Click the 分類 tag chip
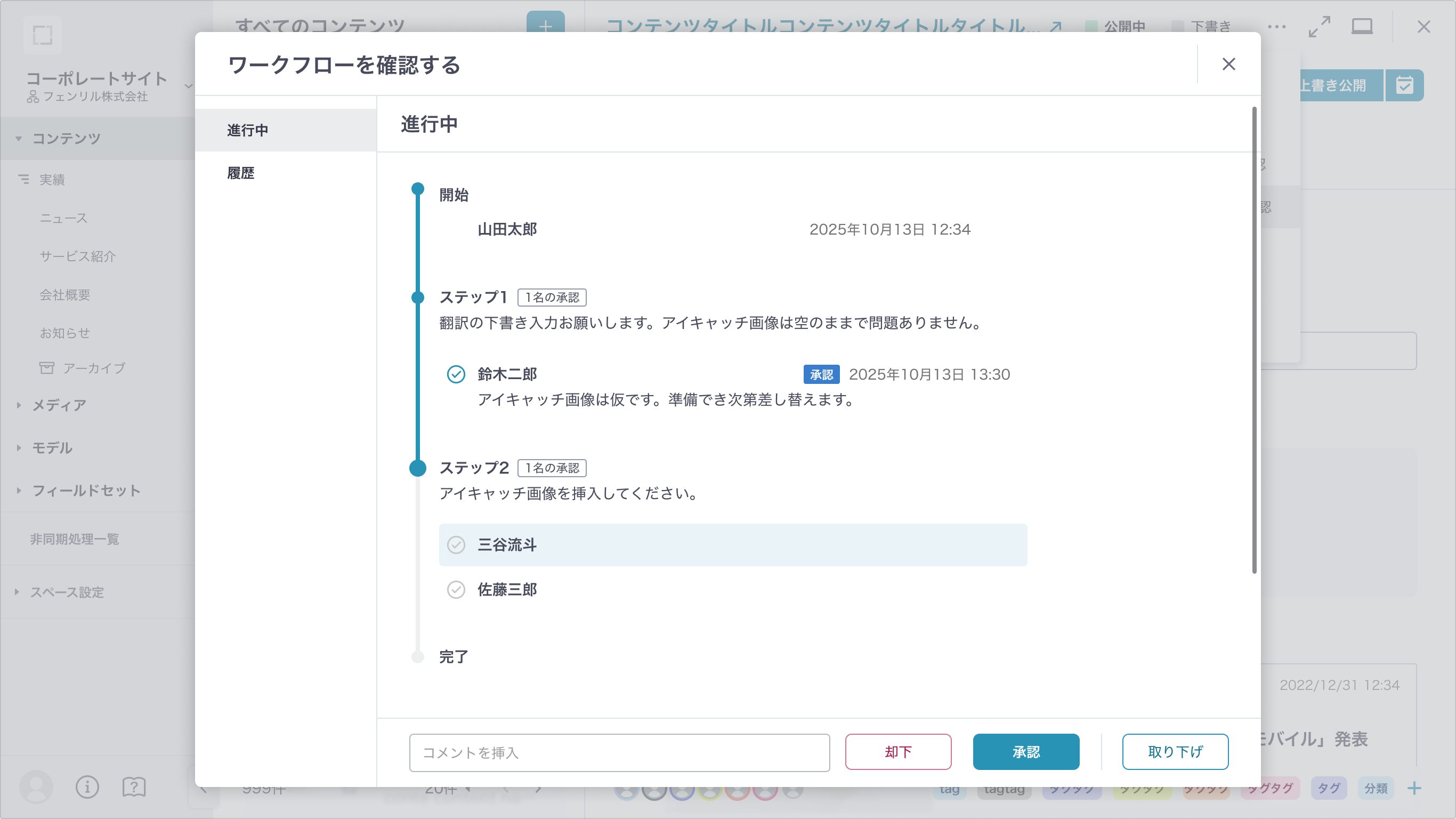Viewport: 1456px width, 819px height. click(x=1376, y=788)
